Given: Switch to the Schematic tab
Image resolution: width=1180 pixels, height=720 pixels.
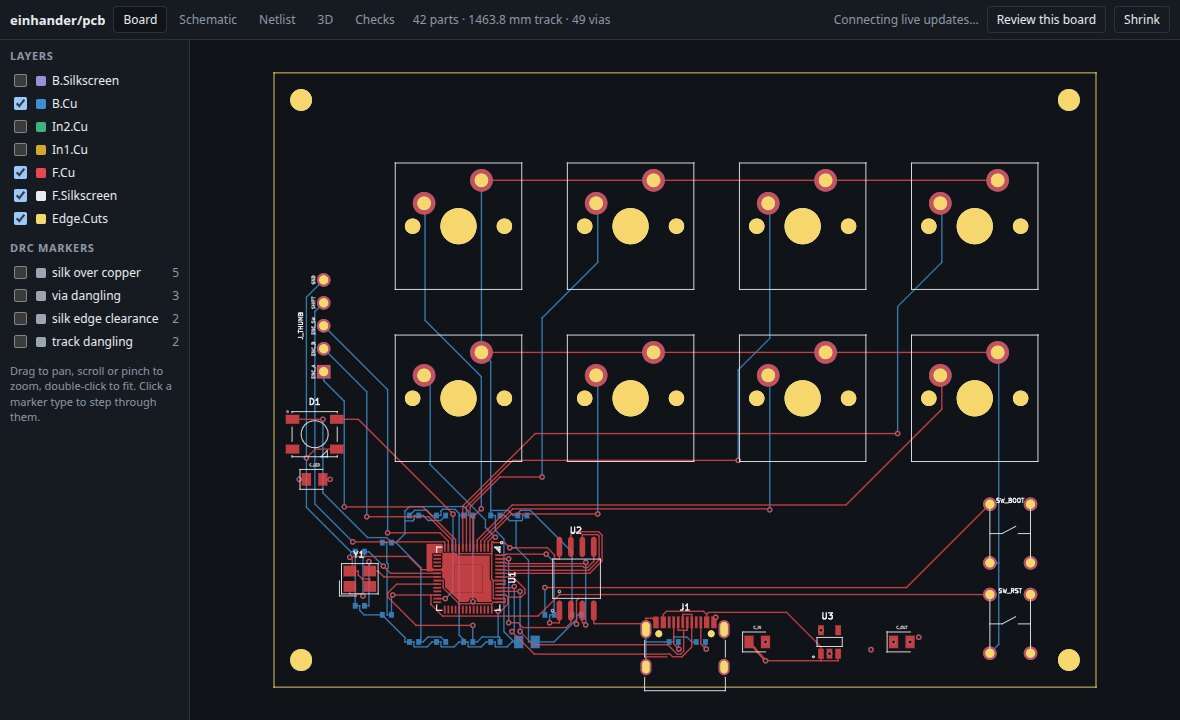Looking at the screenshot, I should pyautogui.click(x=208, y=20).
